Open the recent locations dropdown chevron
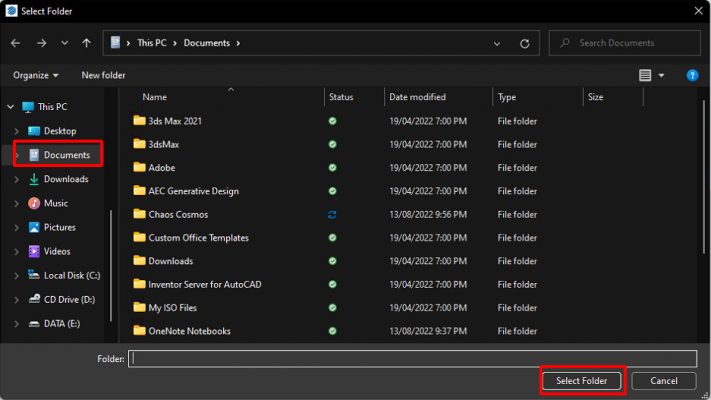 (x=65, y=43)
